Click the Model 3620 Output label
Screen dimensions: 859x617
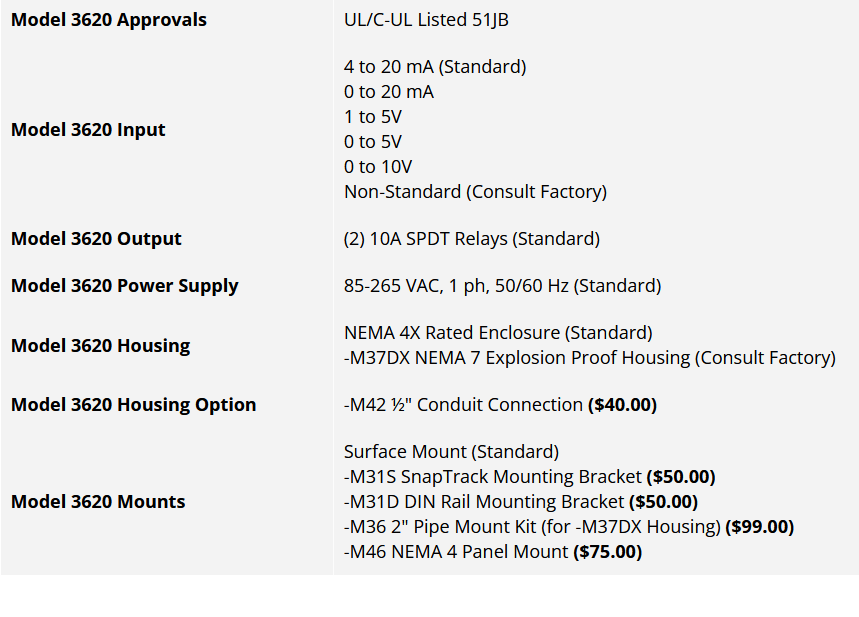pyautogui.click(x=96, y=239)
